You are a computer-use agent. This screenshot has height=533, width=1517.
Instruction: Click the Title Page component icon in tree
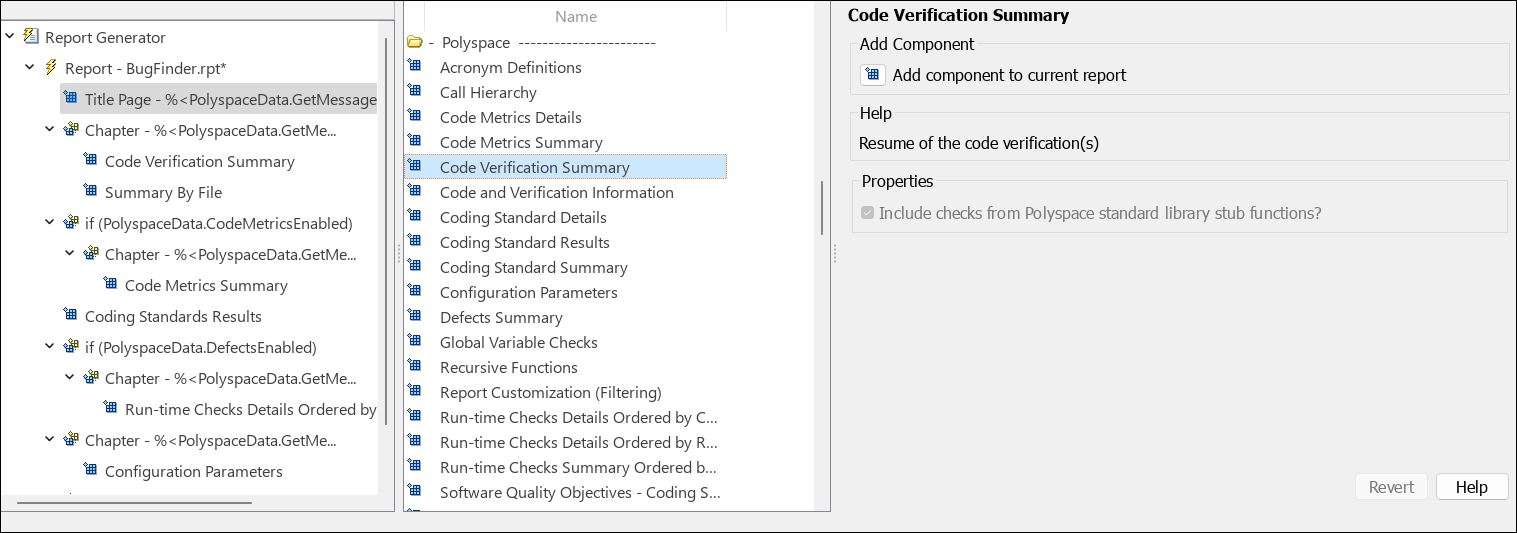click(70, 99)
